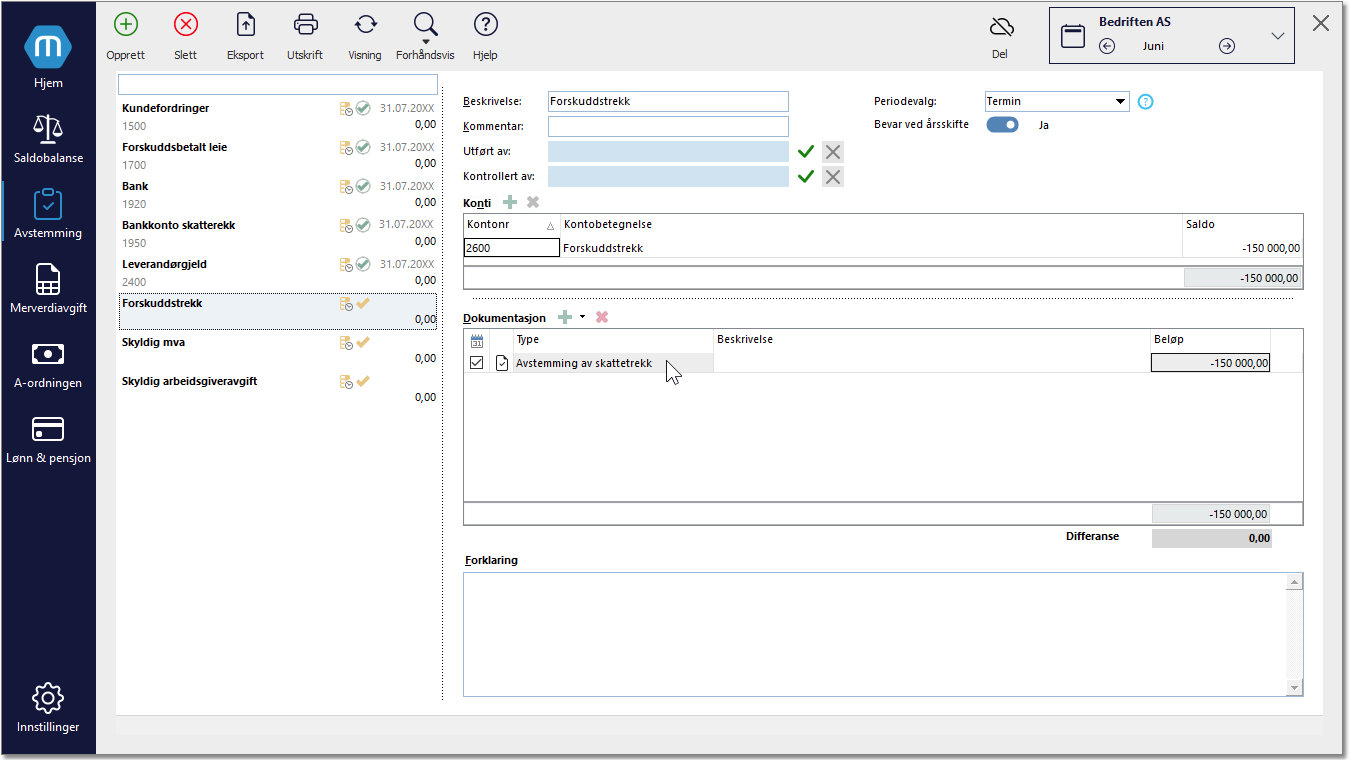This screenshot has width=1350, height=762.
Task: Click the Periodevalg help info icon
Action: point(1146,101)
